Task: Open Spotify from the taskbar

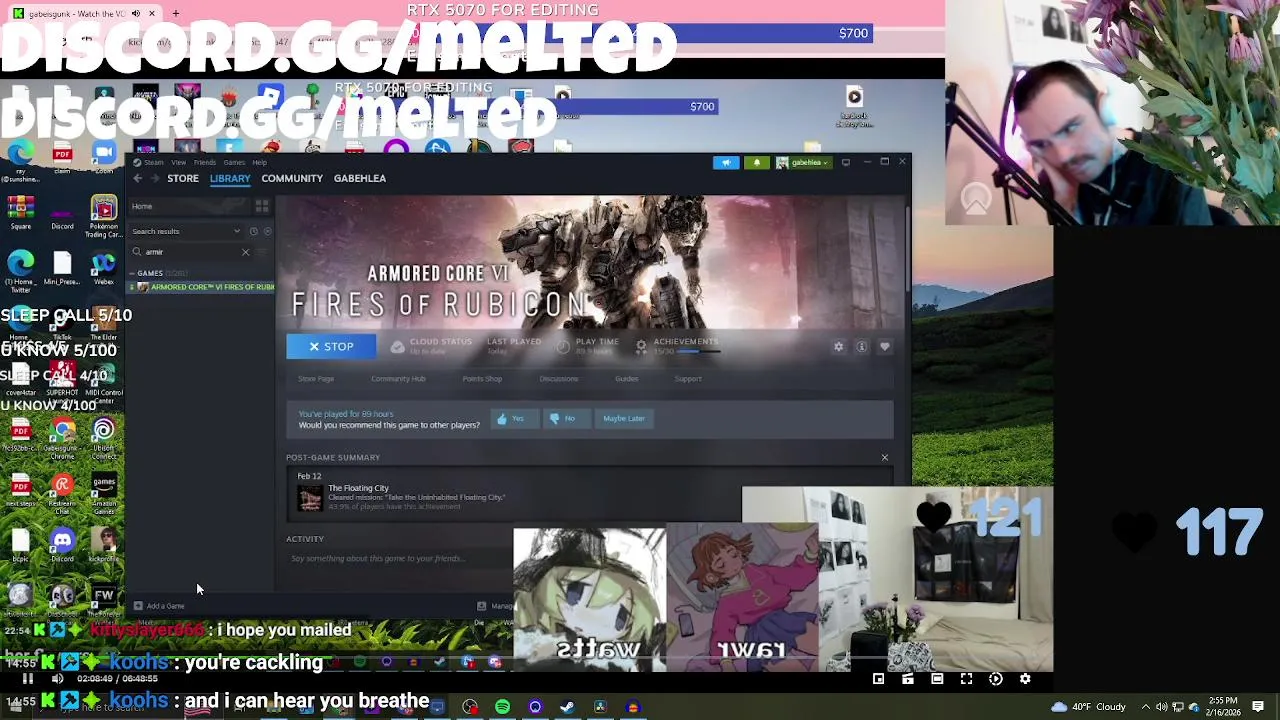Action: (x=503, y=708)
